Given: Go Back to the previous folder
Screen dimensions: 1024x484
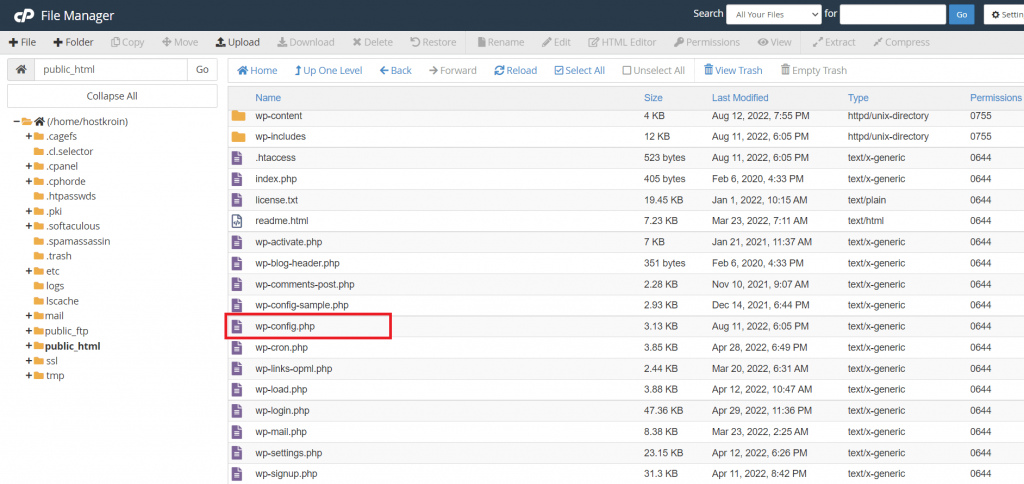Looking at the screenshot, I should click(396, 71).
